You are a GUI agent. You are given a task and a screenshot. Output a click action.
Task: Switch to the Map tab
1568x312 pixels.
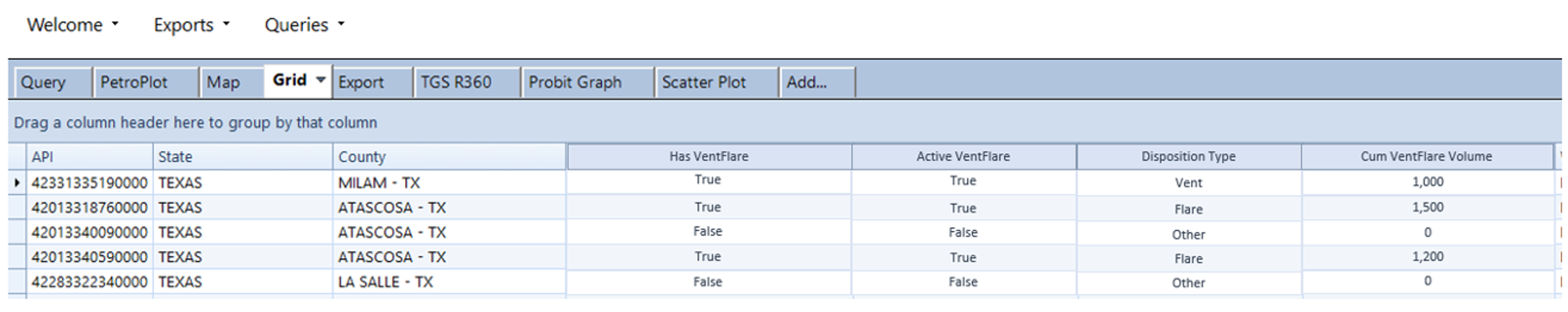[232, 82]
